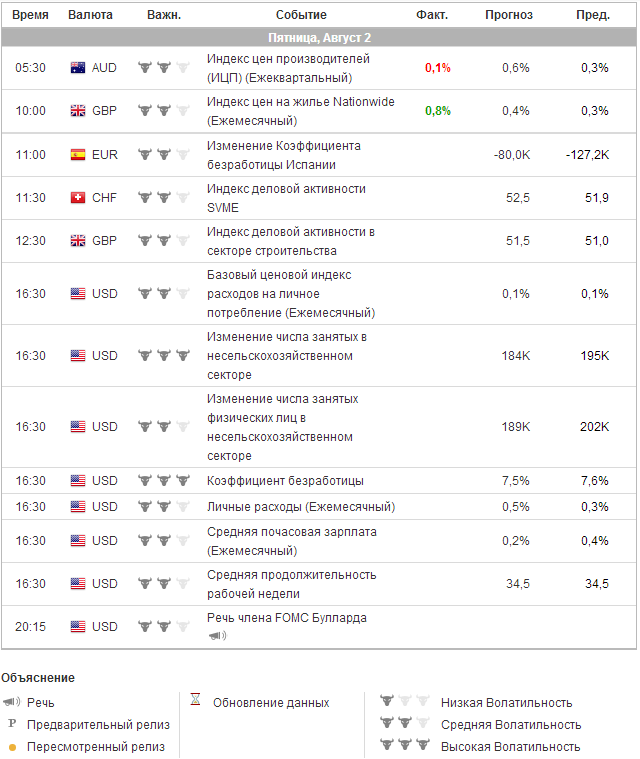Click the megaphone icon next to Речь in the legend
The width and height of the screenshot is (640, 759).
click(x=12, y=703)
